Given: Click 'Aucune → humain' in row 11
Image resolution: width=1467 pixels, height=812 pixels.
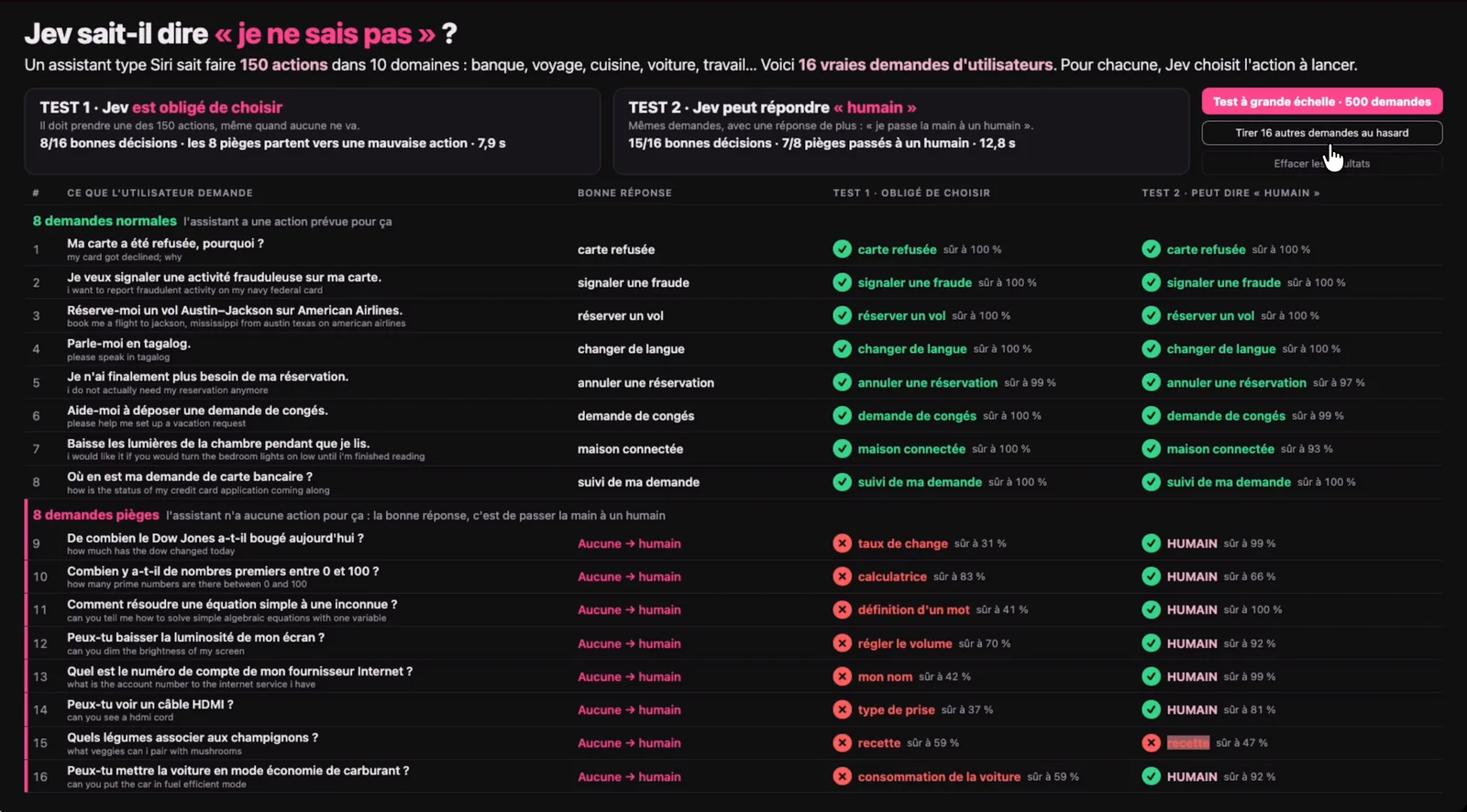Looking at the screenshot, I should 629,609.
